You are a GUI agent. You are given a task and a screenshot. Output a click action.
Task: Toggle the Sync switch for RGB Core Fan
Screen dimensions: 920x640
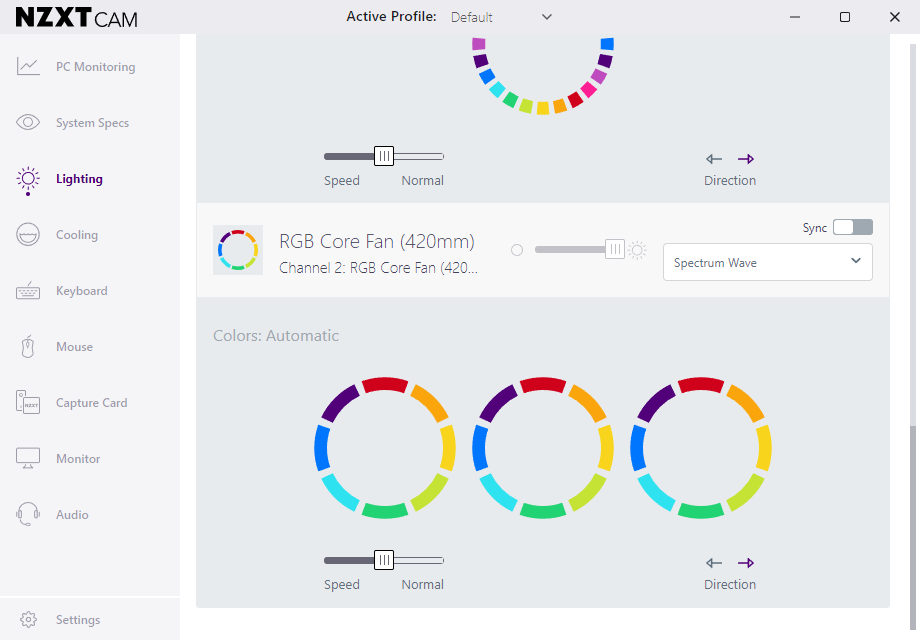[853, 227]
